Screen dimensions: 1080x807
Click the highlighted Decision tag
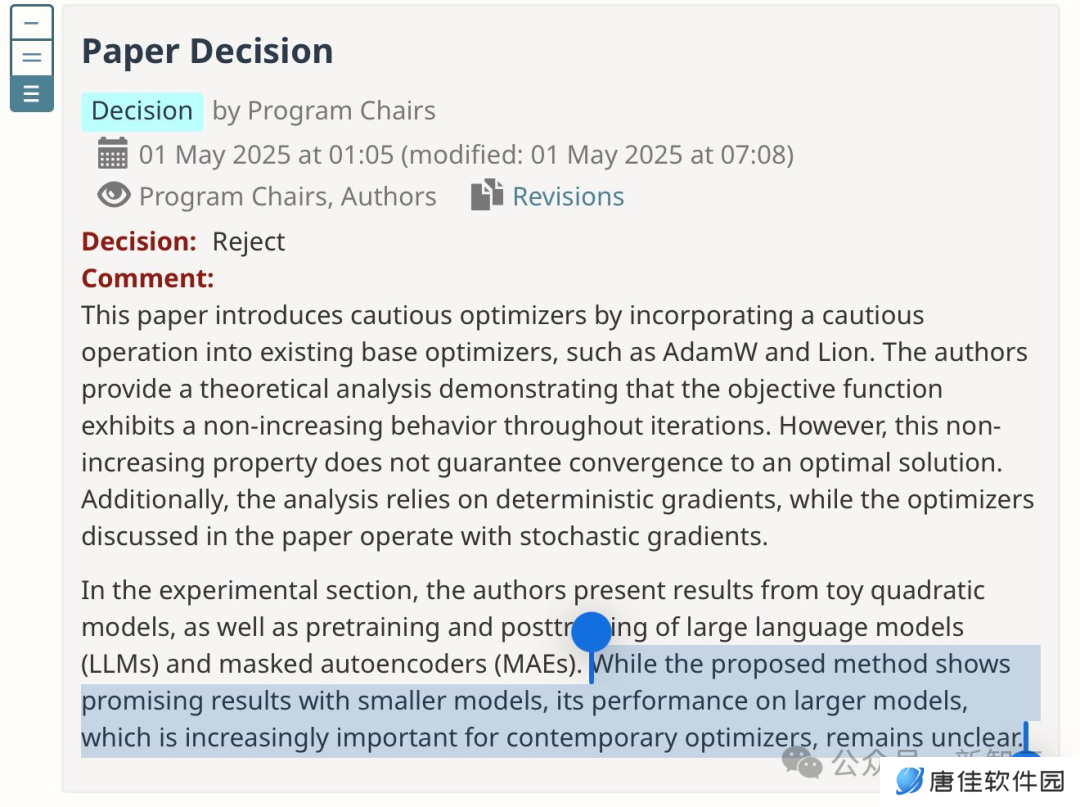[142, 112]
